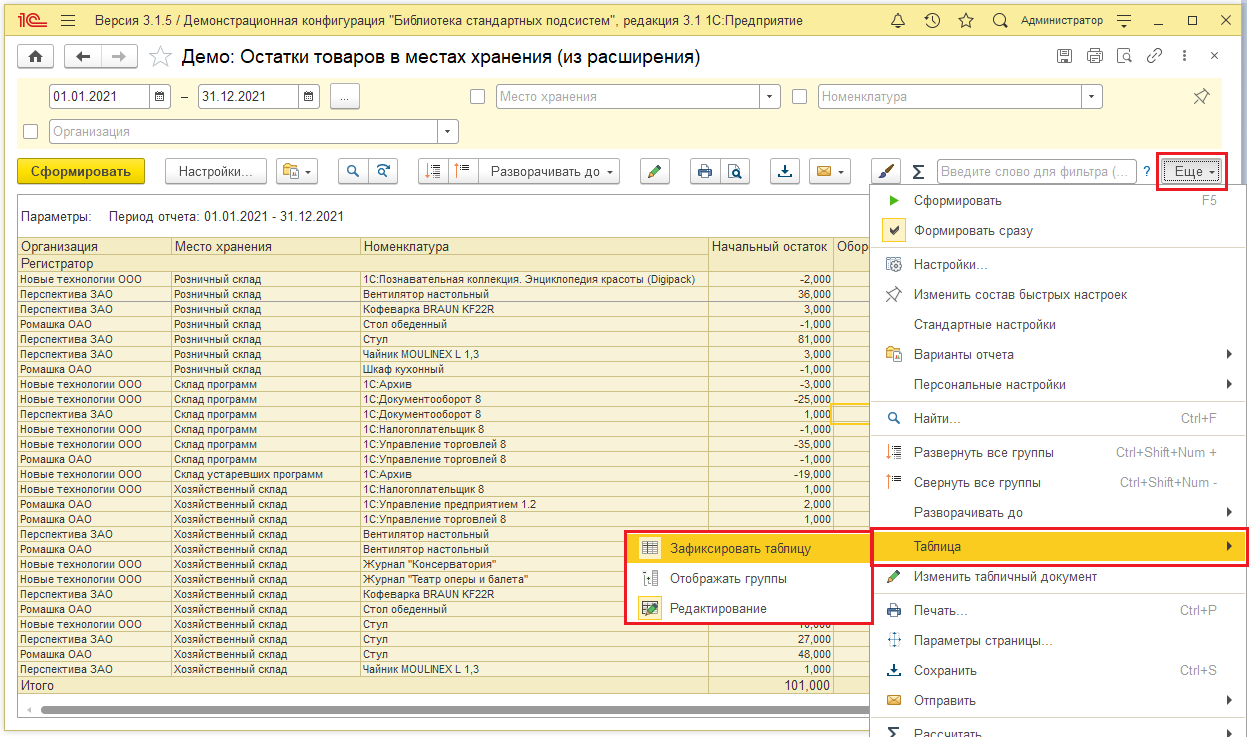The width and height of the screenshot is (1251, 737).
Task: Select Сохранить menu item
Action: tap(1058, 670)
